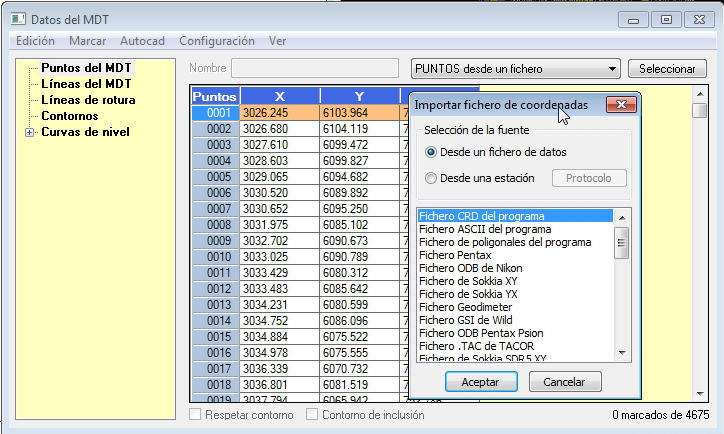The width and height of the screenshot is (724, 434).
Task: Select Desde un fichero de datos option
Action: (x=497, y=152)
